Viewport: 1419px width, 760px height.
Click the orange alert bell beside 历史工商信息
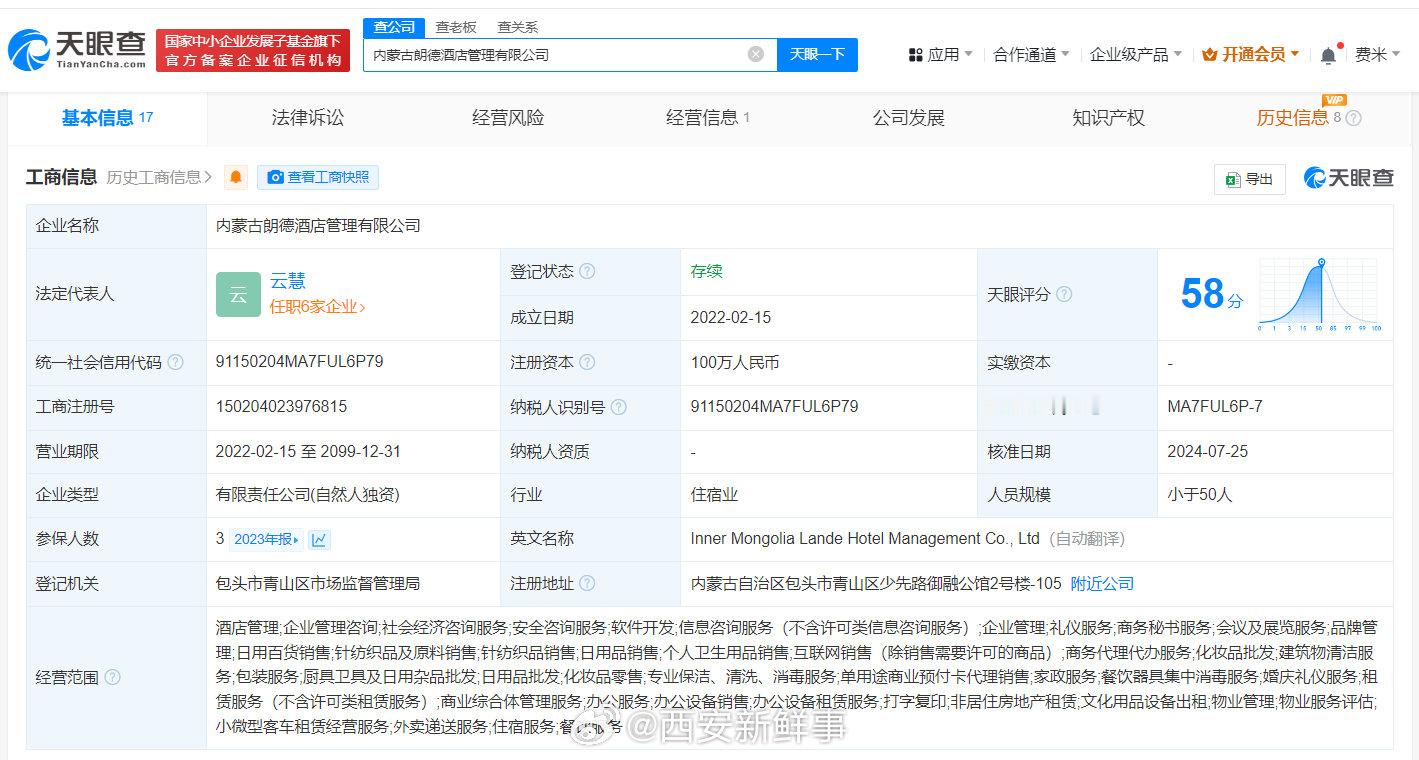click(x=236, y=177)
